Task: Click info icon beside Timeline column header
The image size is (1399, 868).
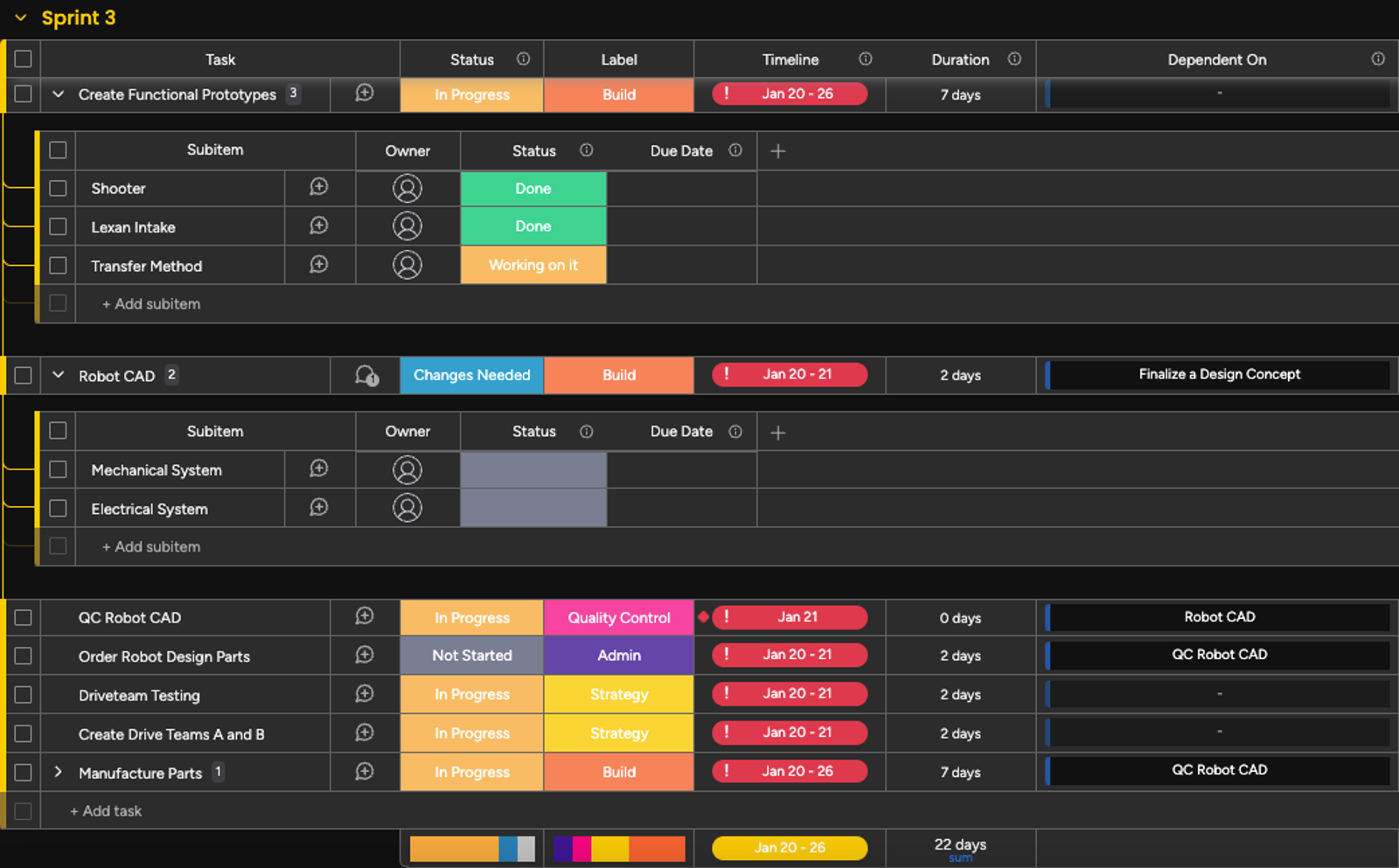Action: point(865,59)
